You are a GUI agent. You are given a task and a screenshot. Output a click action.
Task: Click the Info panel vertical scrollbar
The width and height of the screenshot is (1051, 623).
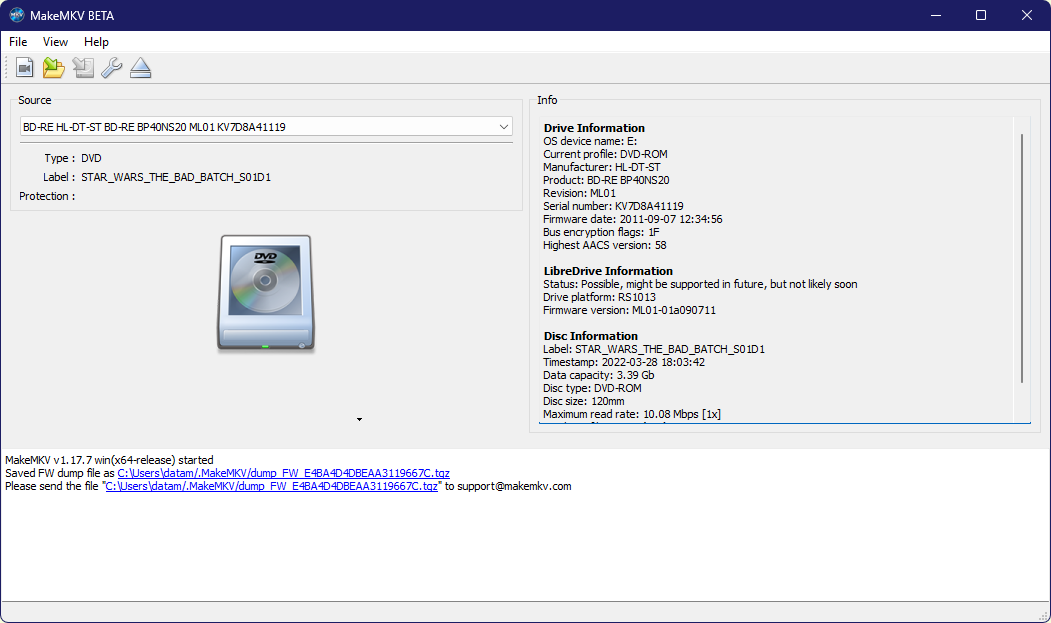tap(1022, 258)
